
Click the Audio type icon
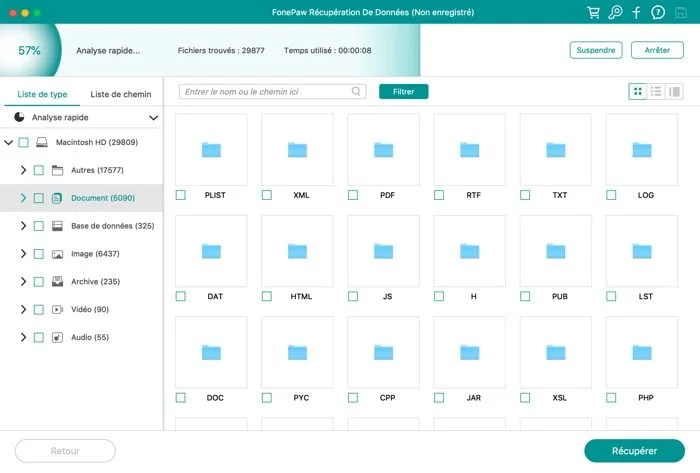click(57, 337)
